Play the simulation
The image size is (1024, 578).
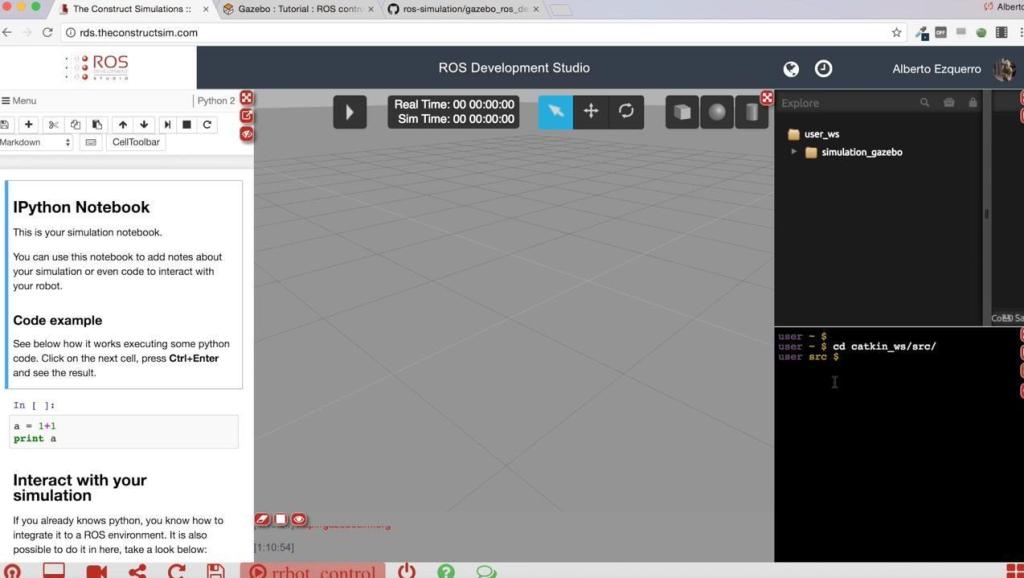pyautogui.click(x=349, y=112)
